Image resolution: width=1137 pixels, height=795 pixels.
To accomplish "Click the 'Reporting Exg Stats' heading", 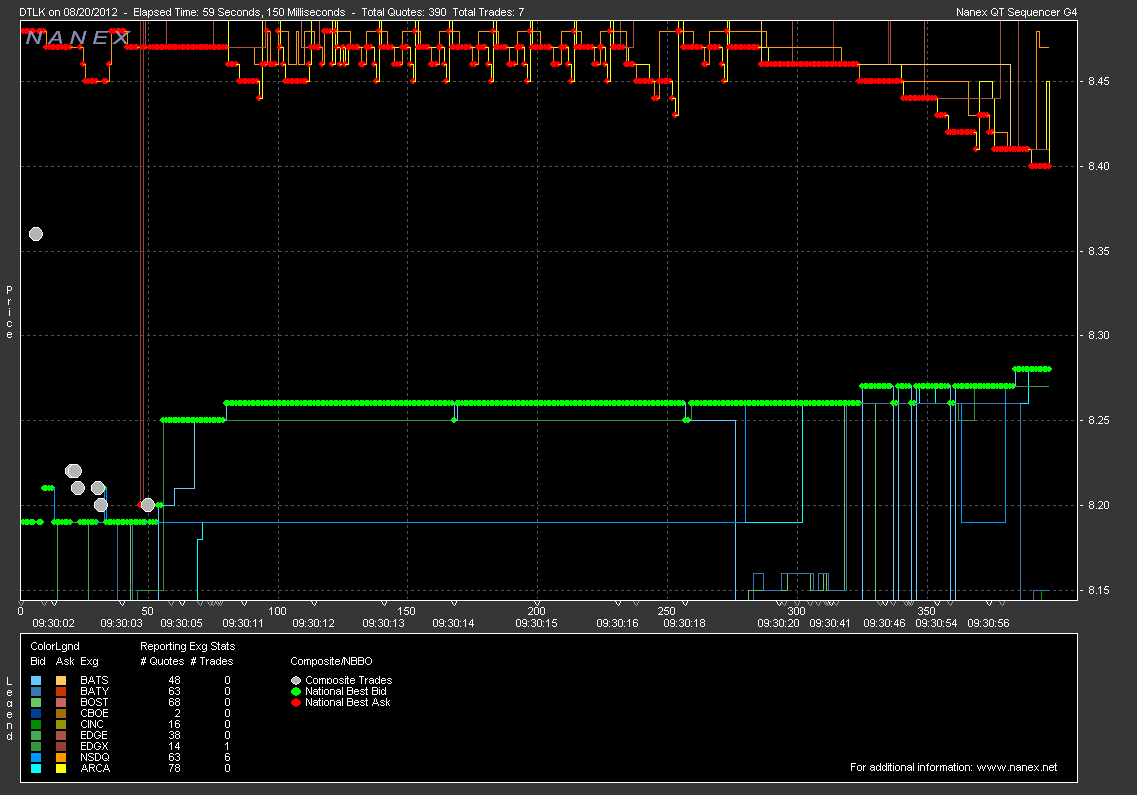I will click(x=187, y=646).
